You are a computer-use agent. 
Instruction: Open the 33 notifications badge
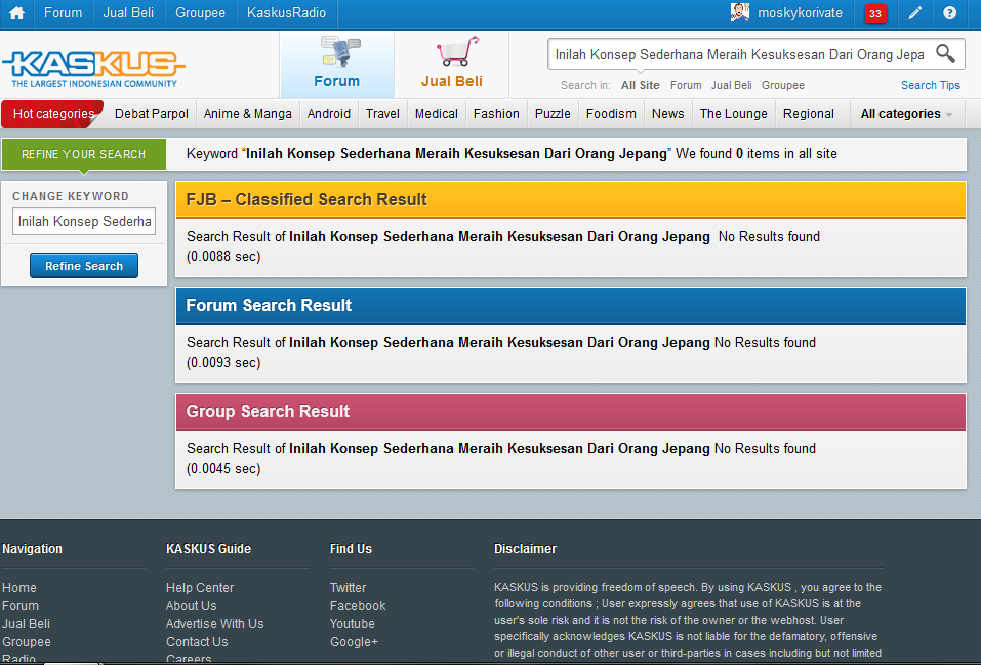click(x=875, y=13)
